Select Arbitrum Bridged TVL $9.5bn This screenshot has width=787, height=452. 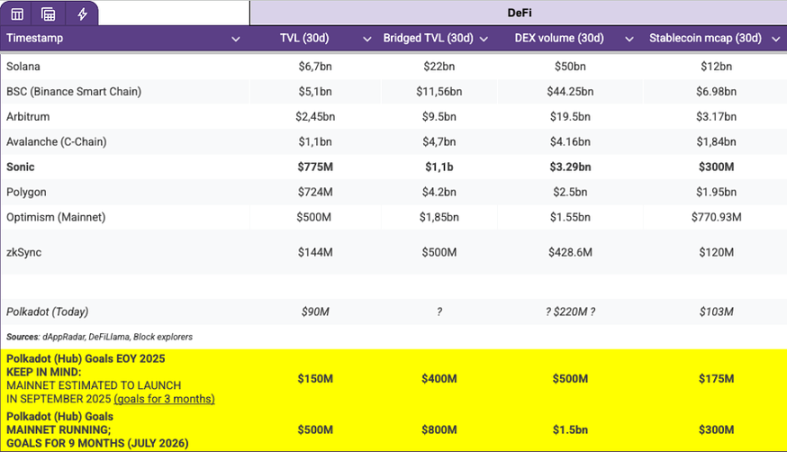click(439, 116)
